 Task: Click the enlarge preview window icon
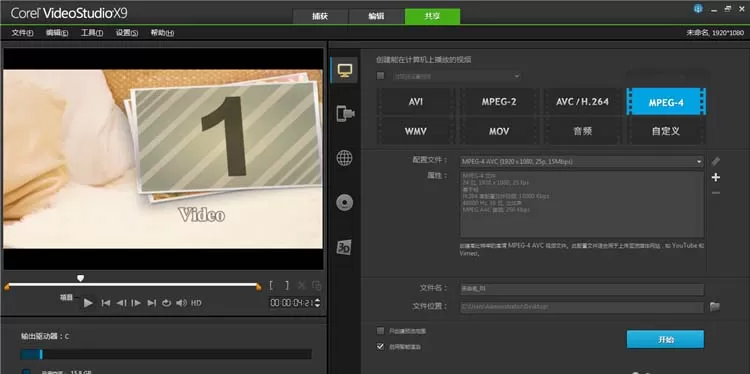pos(316,286)
